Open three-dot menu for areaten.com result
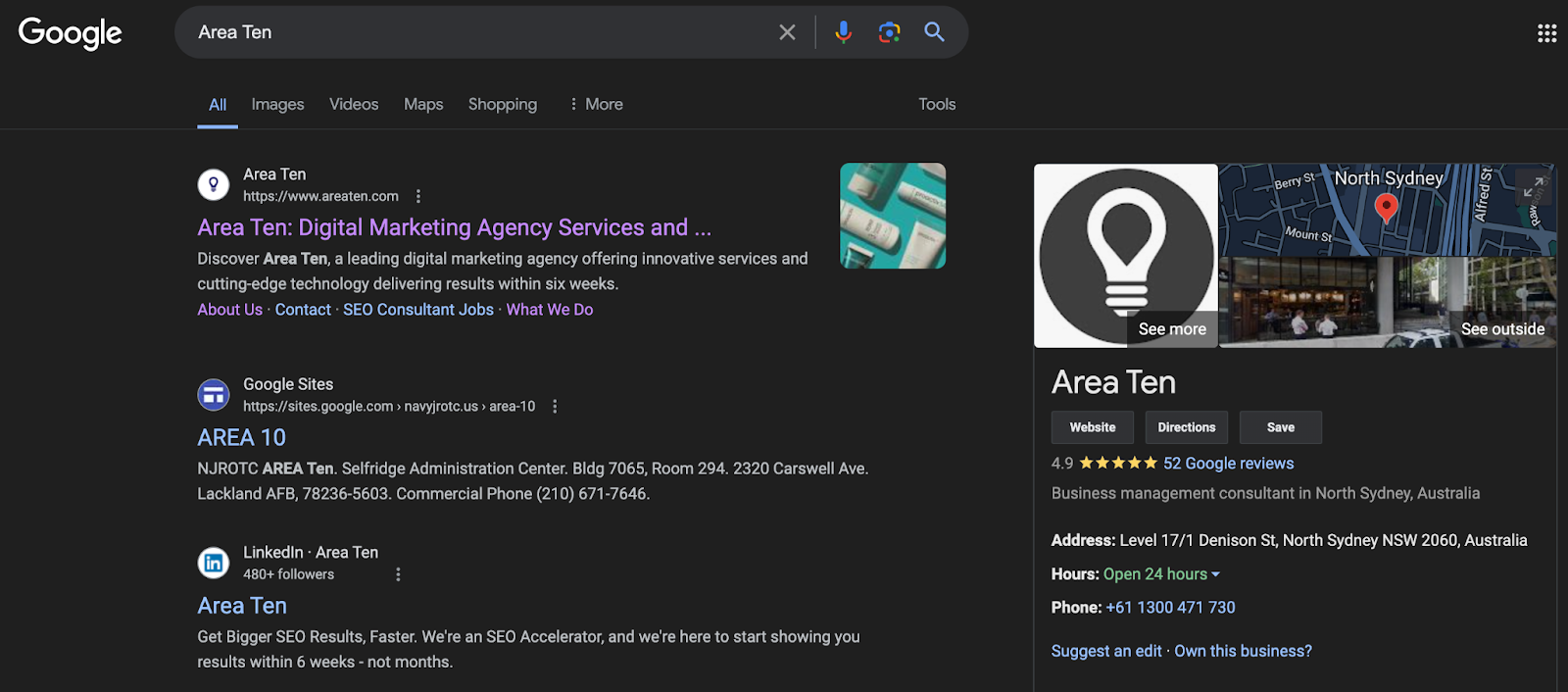Screen dimensions: 1568x692 (418, 196)
